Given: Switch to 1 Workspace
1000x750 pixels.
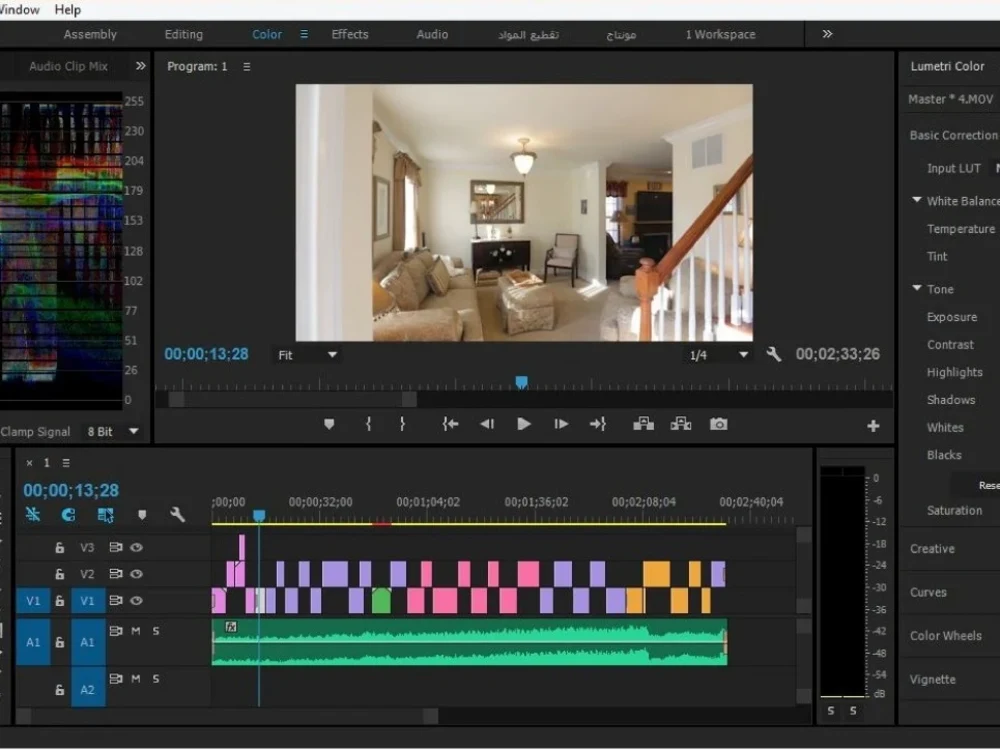Looking at the screenshot, I should [720, 34].
